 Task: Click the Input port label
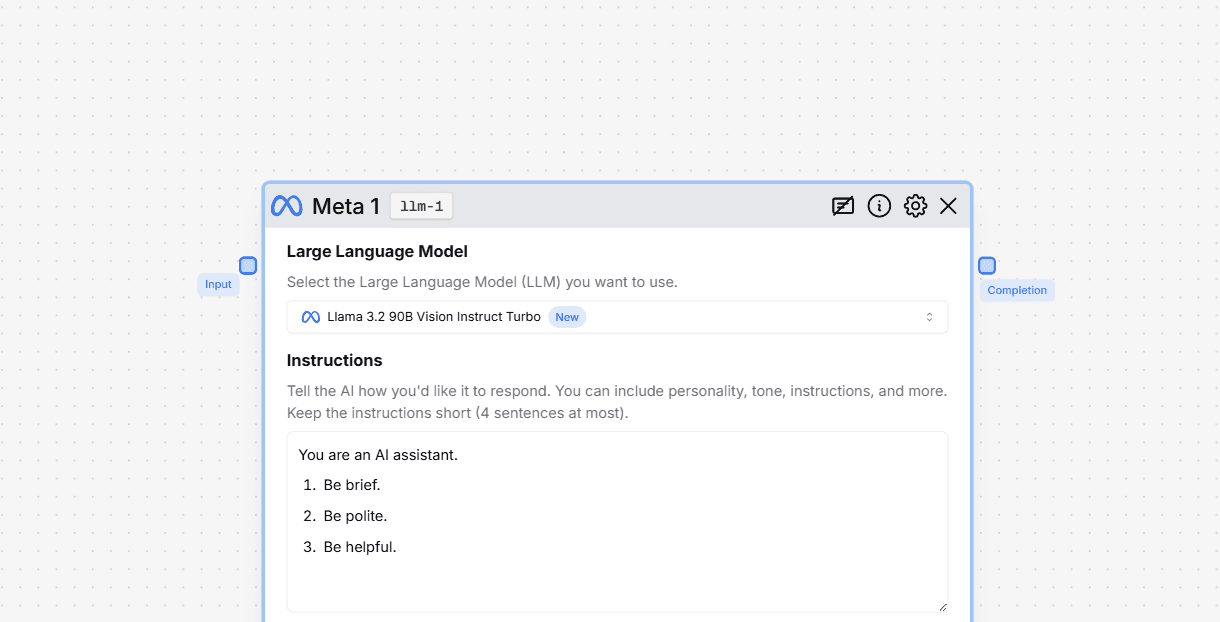pos(218,284)
